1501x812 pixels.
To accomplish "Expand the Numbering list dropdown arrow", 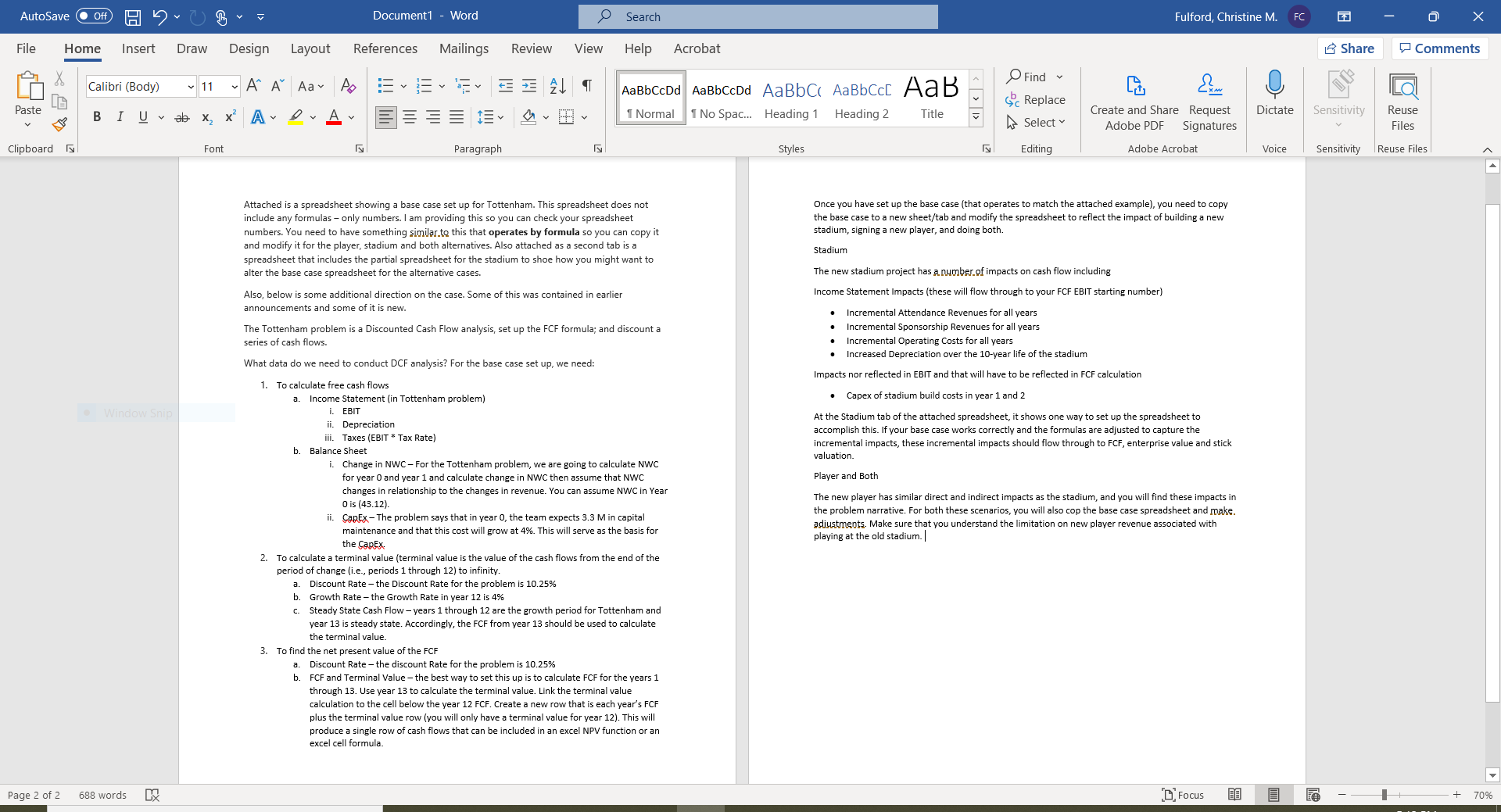I will [442, 86].
